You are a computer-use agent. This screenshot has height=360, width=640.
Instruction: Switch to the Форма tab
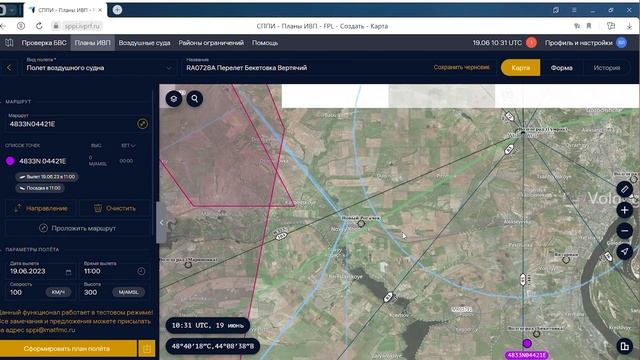pos(561,68)
